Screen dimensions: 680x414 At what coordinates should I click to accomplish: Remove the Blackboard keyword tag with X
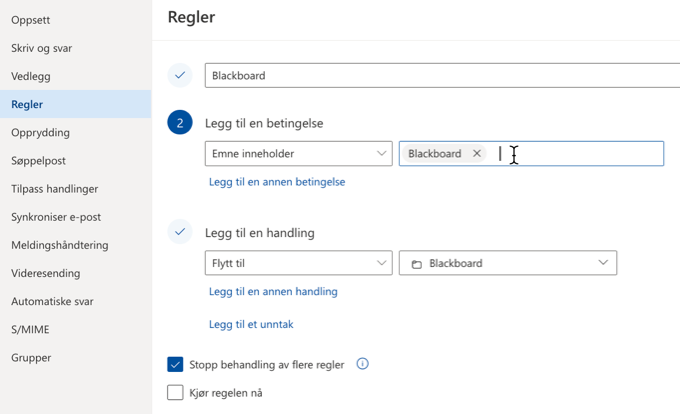(477, 153)
